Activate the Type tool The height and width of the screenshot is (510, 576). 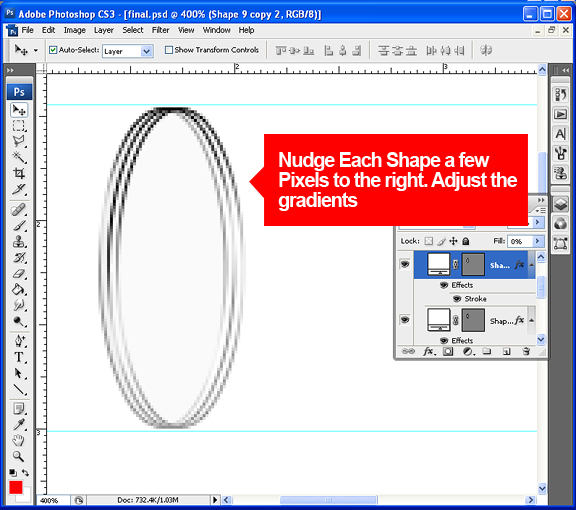coord(19,357)
